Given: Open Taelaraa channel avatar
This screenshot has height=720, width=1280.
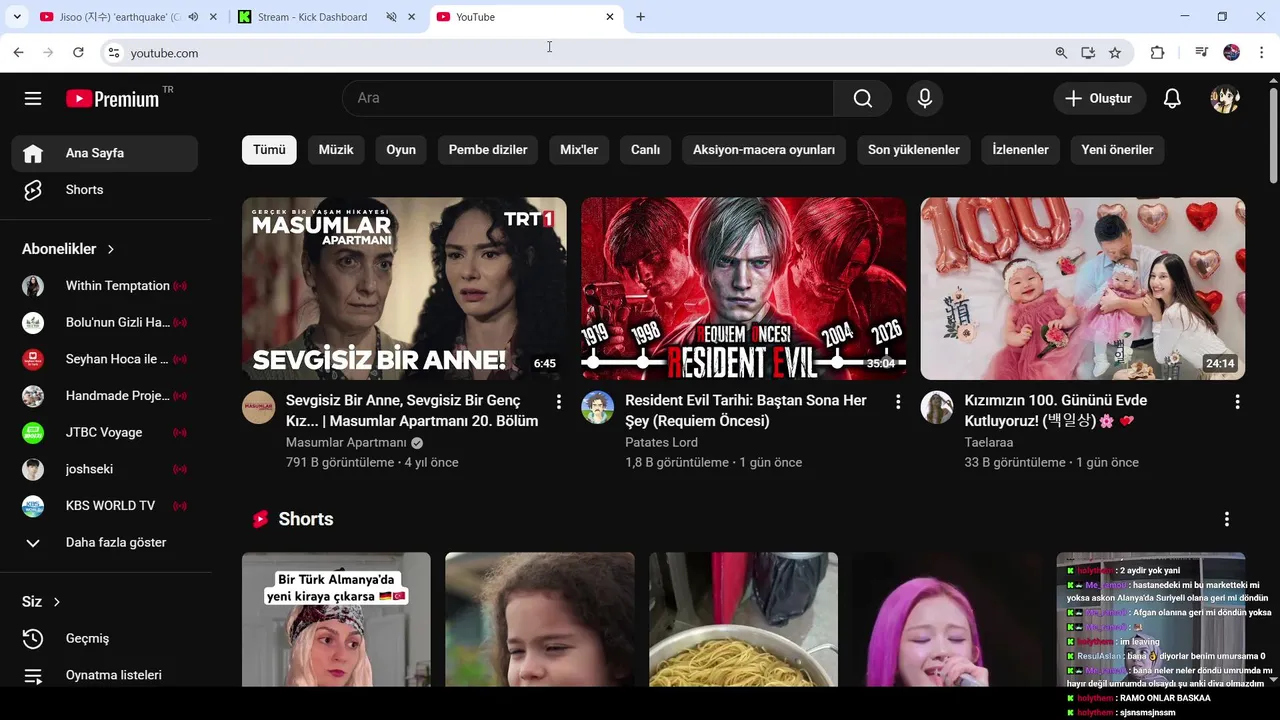Looking at the screenshot, I should (x=937, y=408).
